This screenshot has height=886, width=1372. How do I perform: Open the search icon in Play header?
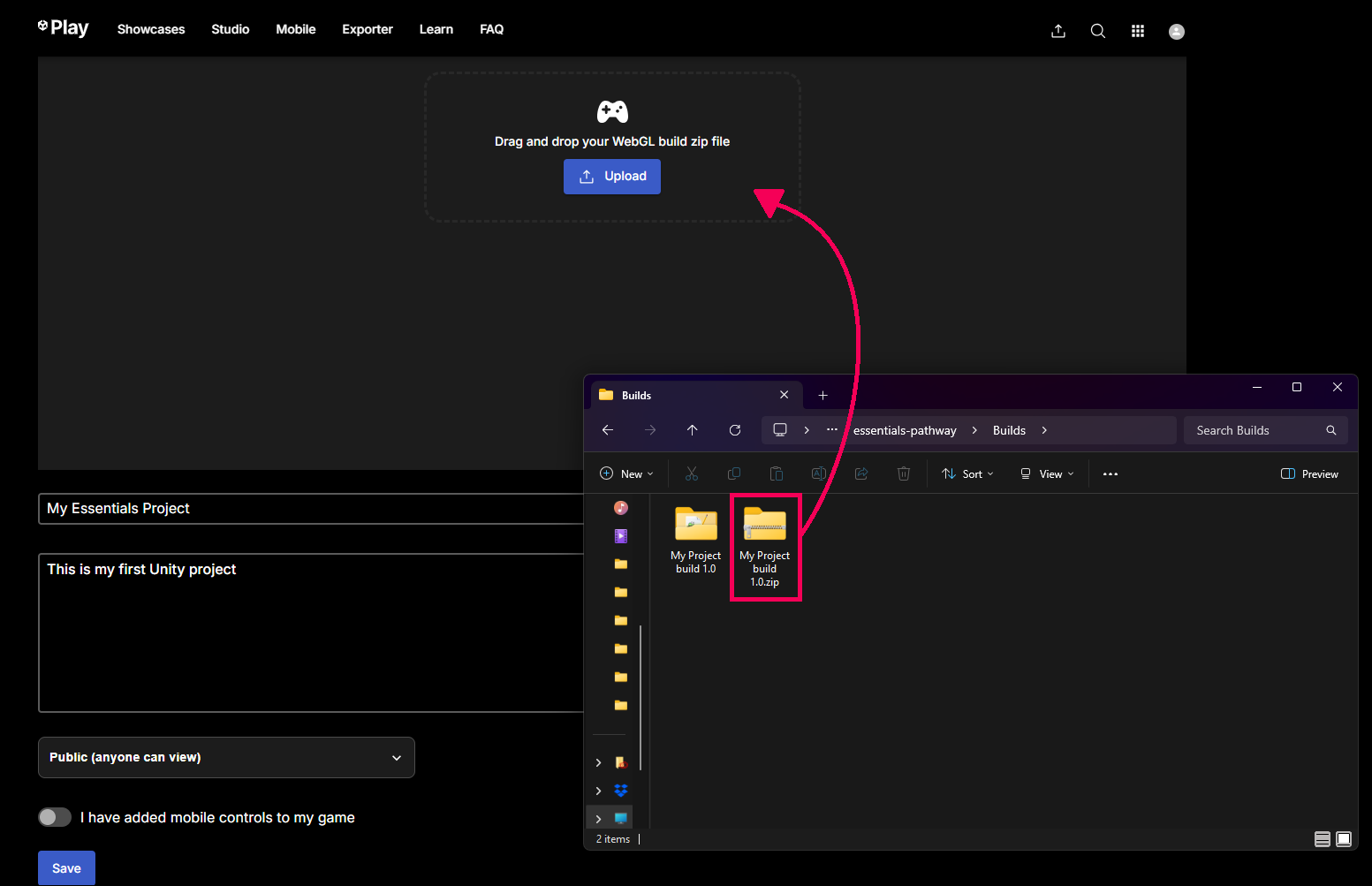[1098, 31]
